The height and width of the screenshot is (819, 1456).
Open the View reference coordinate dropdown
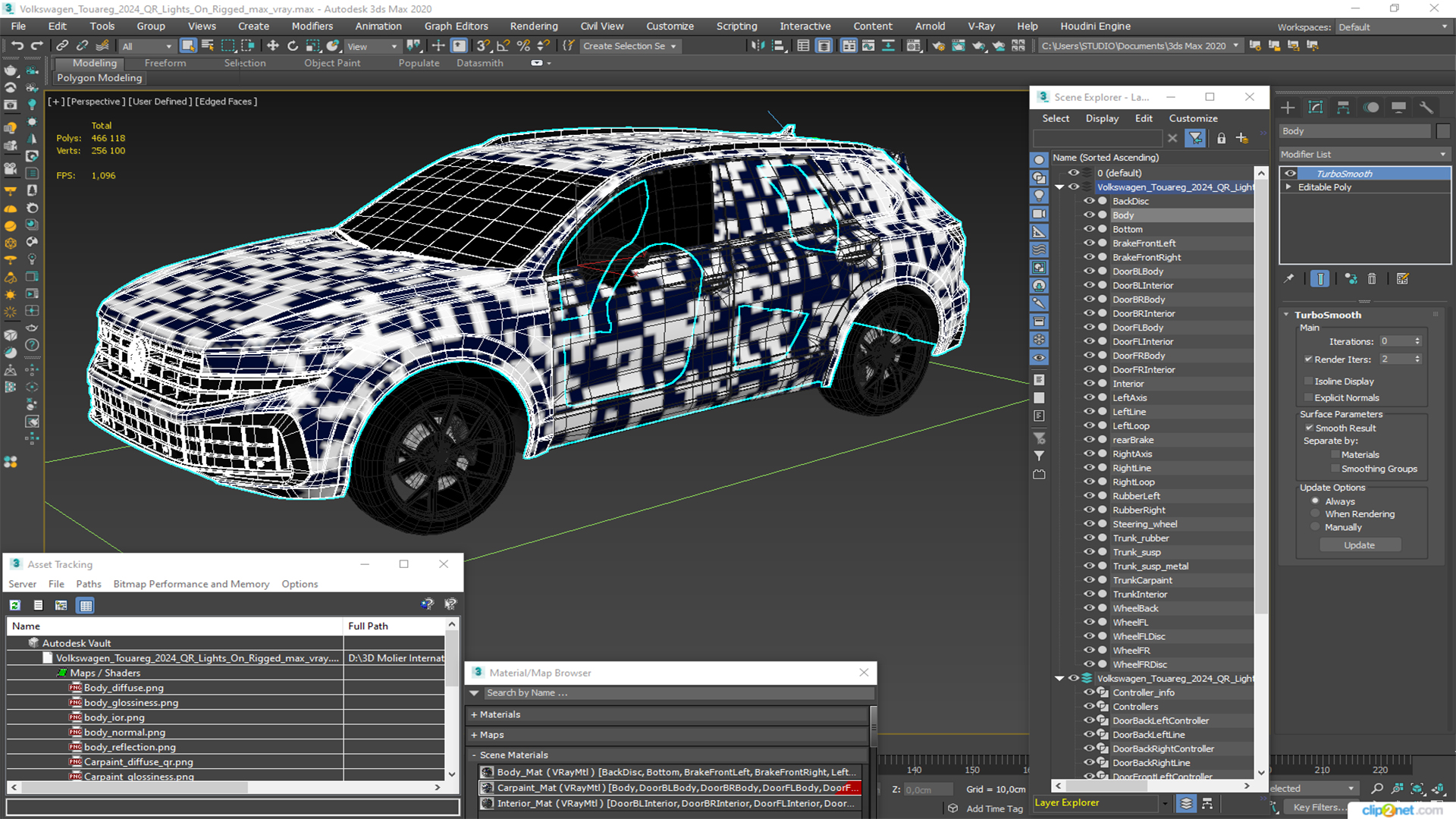(x=372, y=46)
